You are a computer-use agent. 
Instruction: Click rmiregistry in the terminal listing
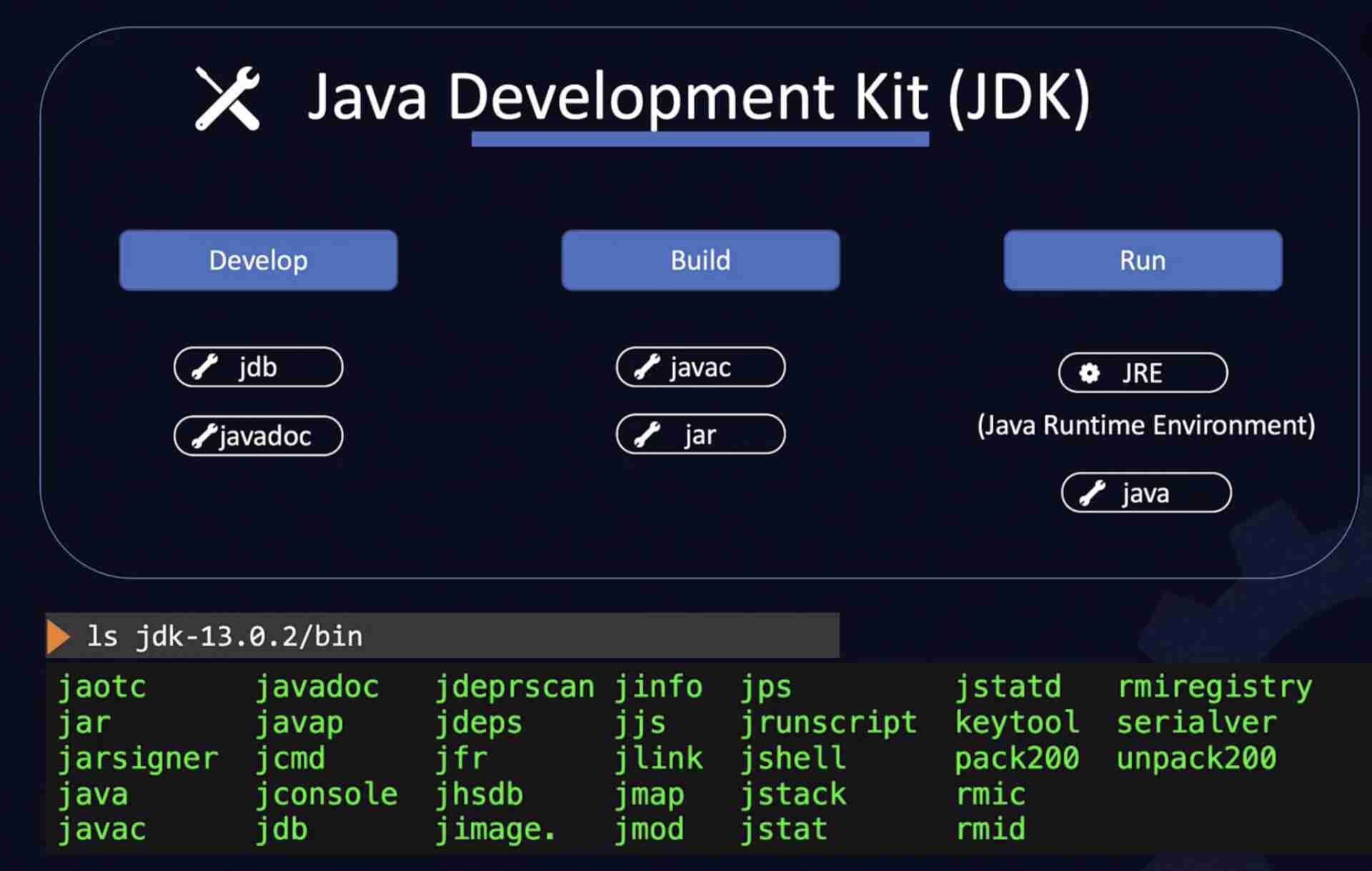point(1215,687)
